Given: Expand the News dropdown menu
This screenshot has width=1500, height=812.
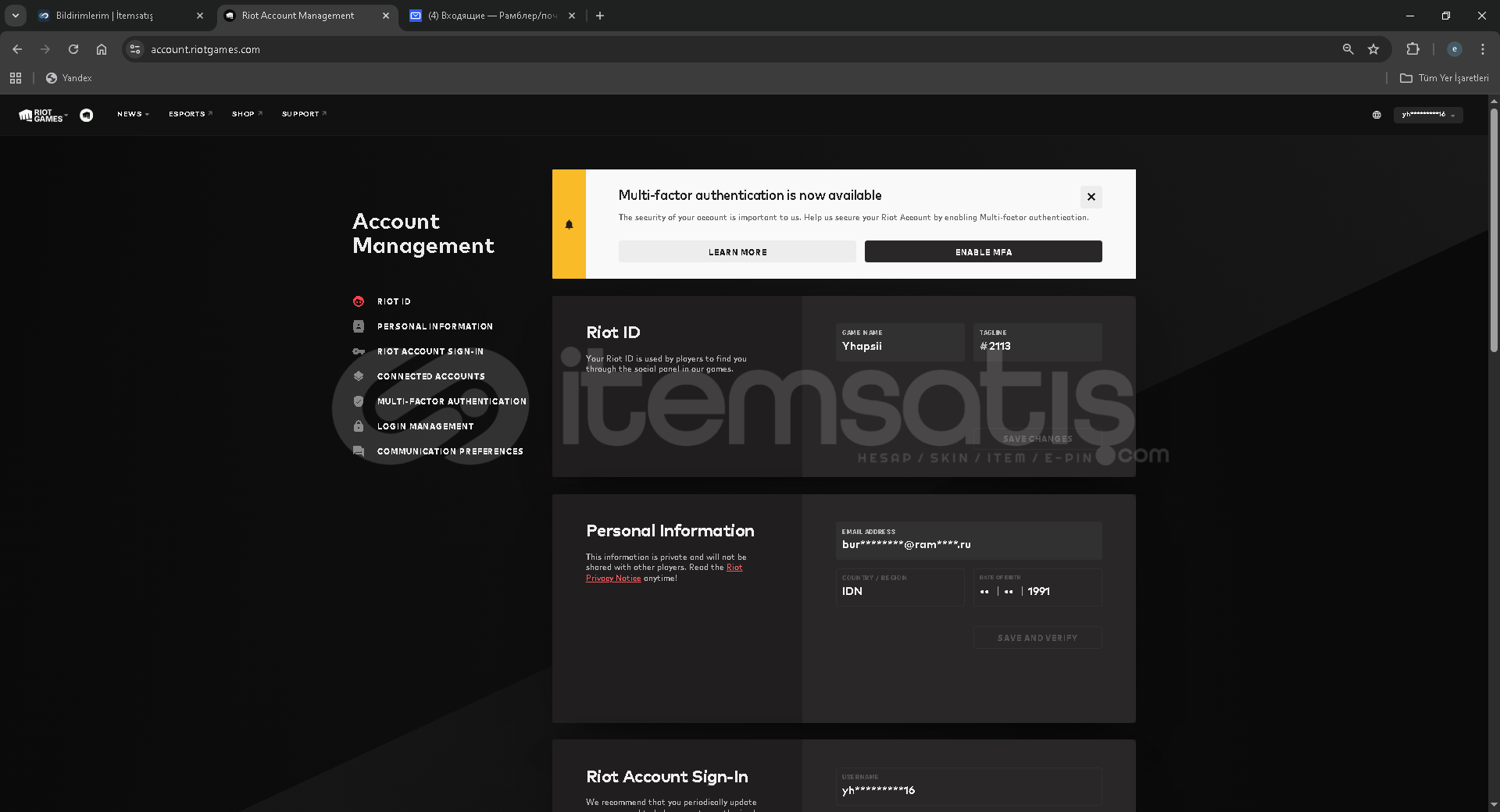Looking at the screenshot, I should tap(133, 114).
